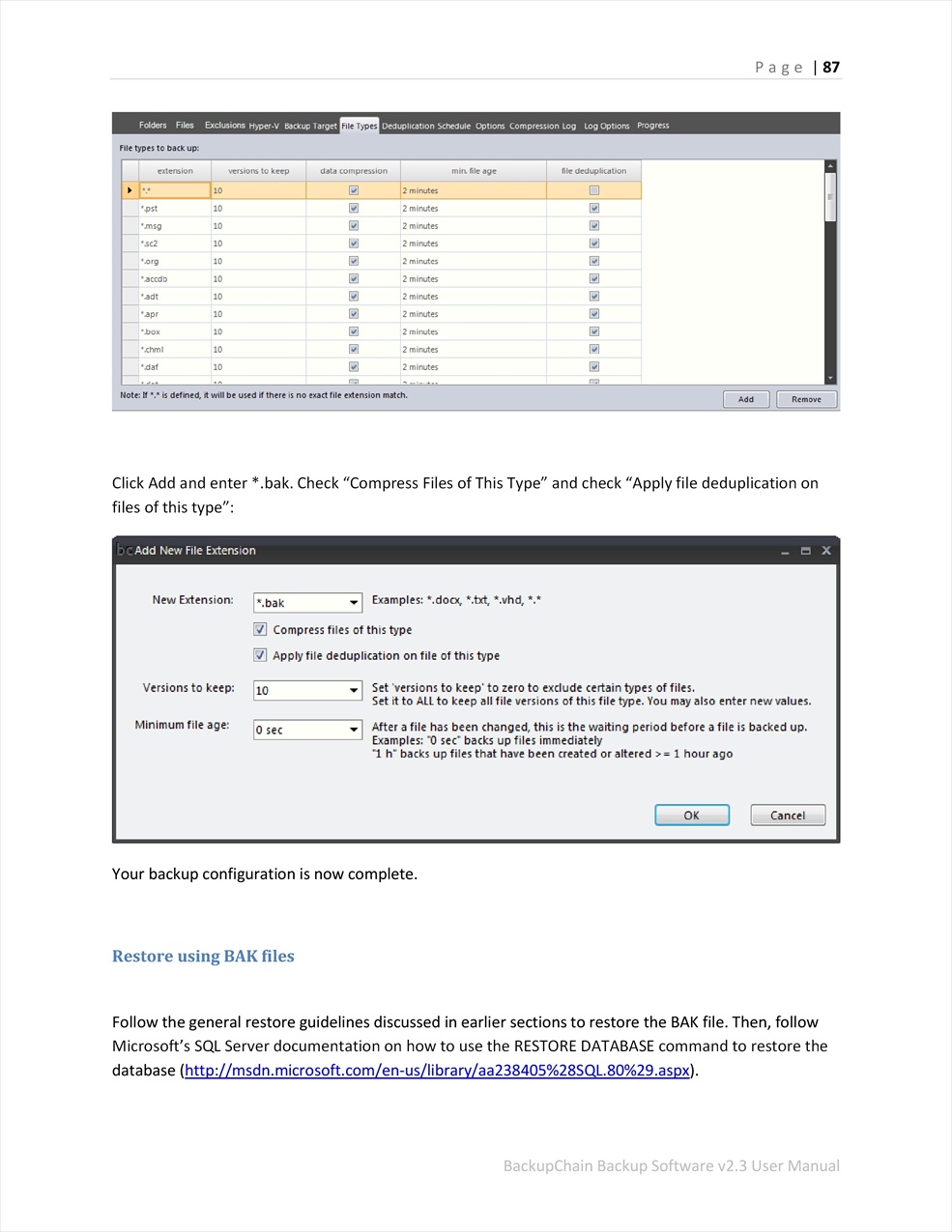Toggle data compression checkbox for *.pst row
952x1232 pixels.
[x=354, y=209]
